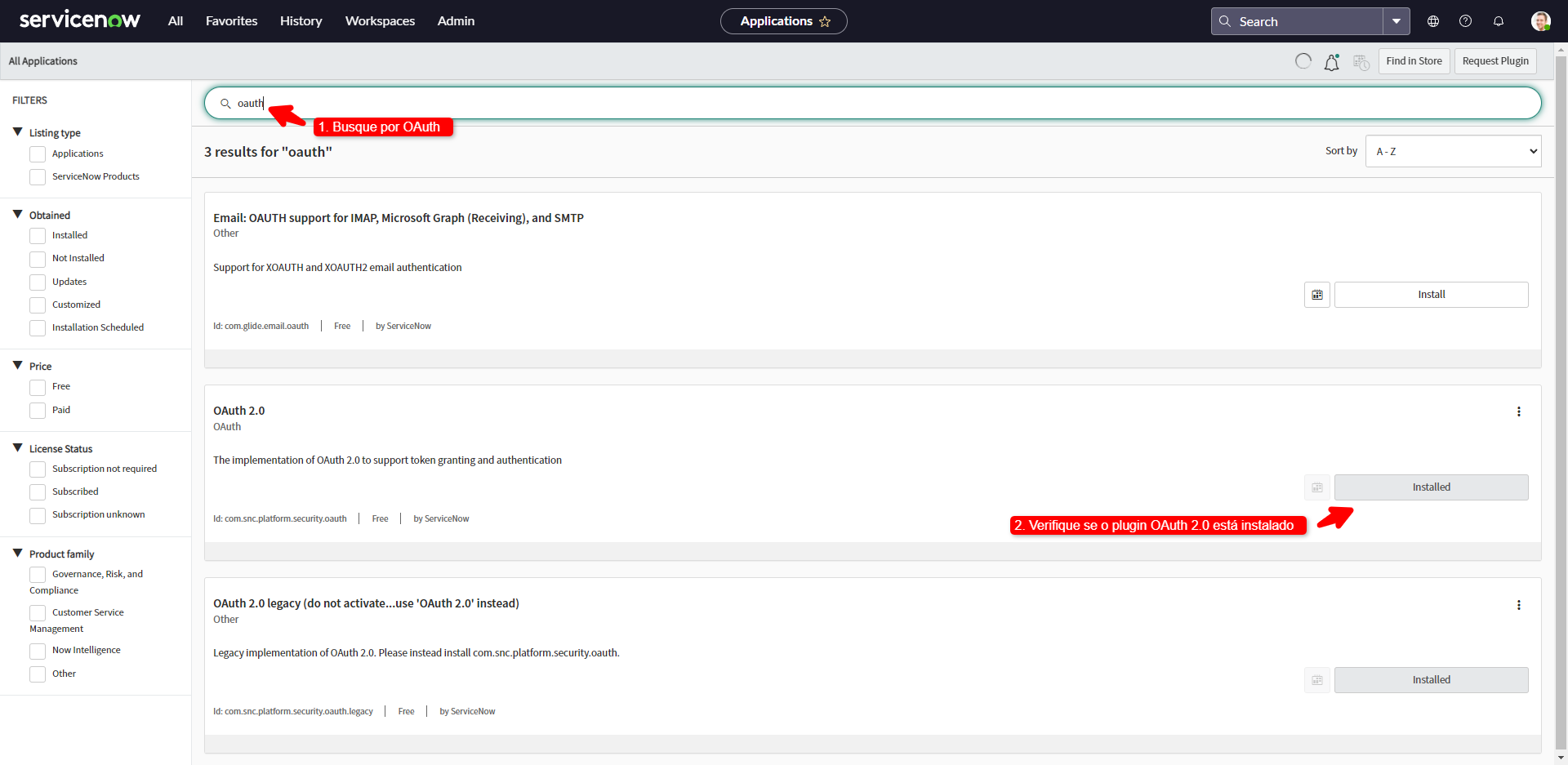Viewport: 1568px width, 765px height.
Task: Click the Request Plugin button
Action: (1495, 61)
